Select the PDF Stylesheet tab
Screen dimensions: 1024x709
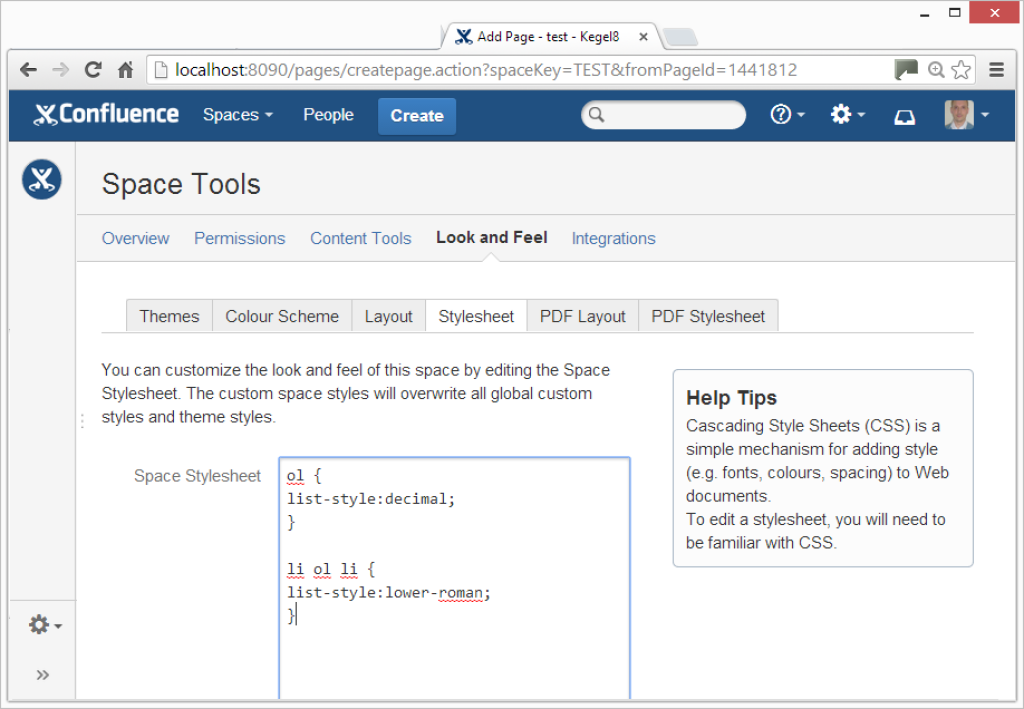coord(708,316)
